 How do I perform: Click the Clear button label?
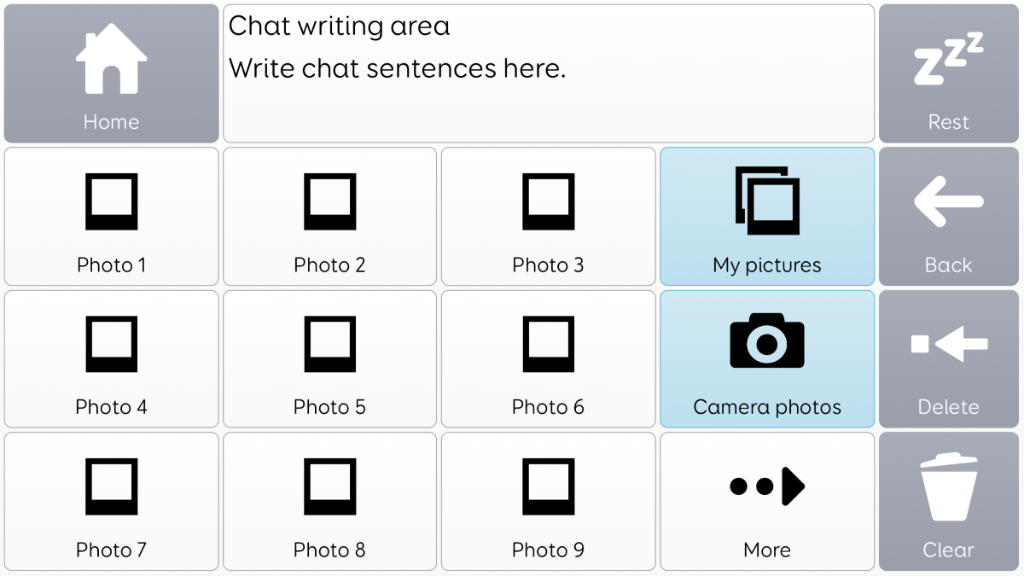click(948, 550)
